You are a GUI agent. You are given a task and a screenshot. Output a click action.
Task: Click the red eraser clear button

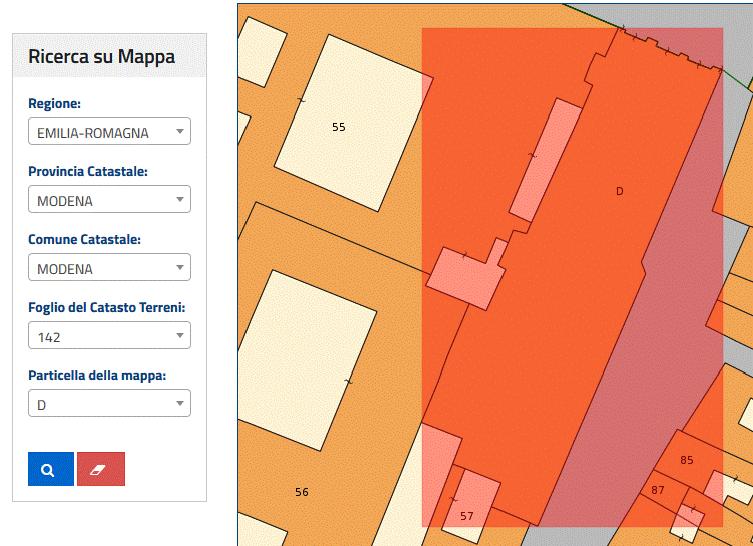pyautogui.click(x=101, y=469)
